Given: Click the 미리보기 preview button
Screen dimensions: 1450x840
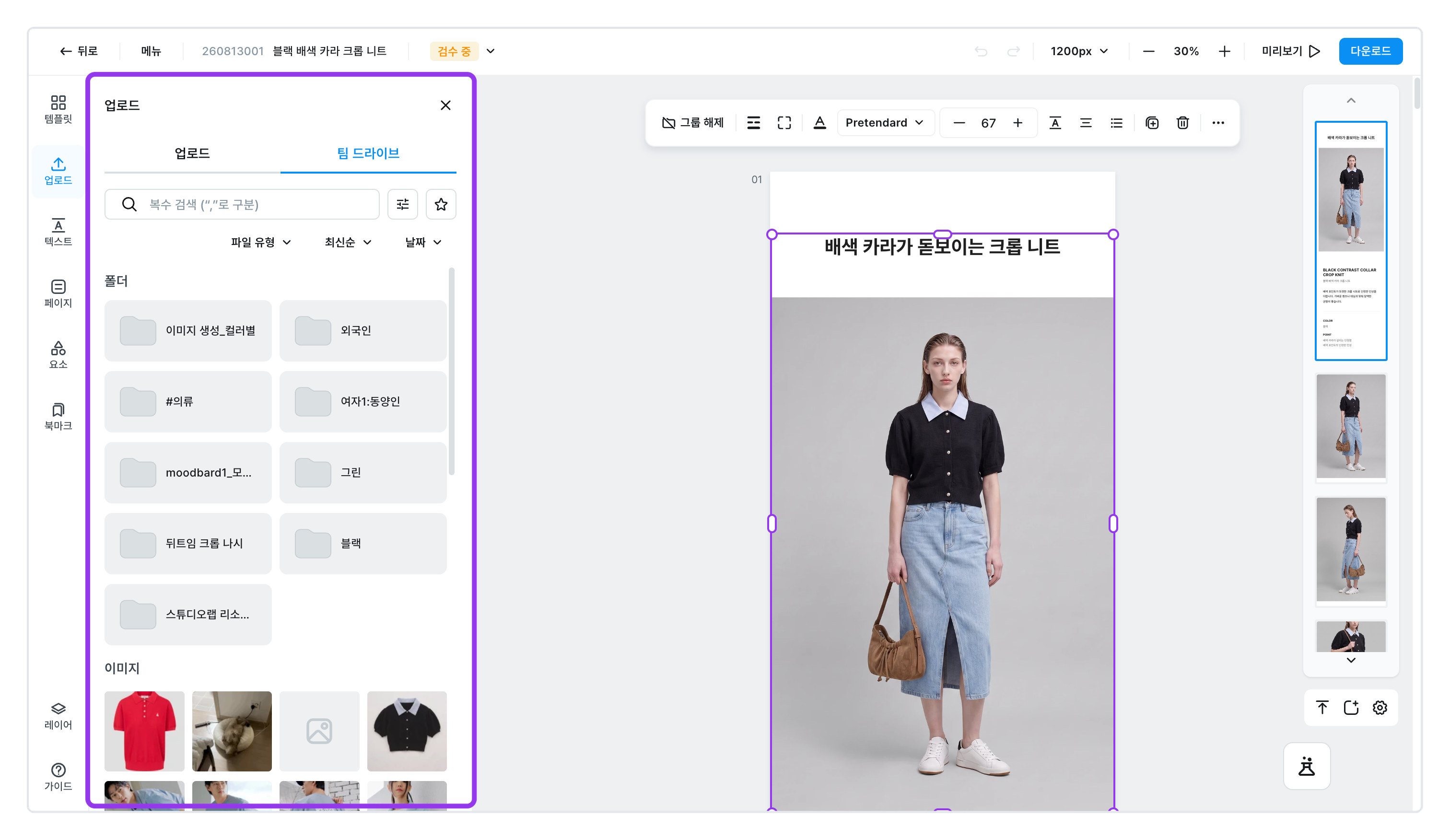Looking at the screenshot, I should pos(1291,51).
